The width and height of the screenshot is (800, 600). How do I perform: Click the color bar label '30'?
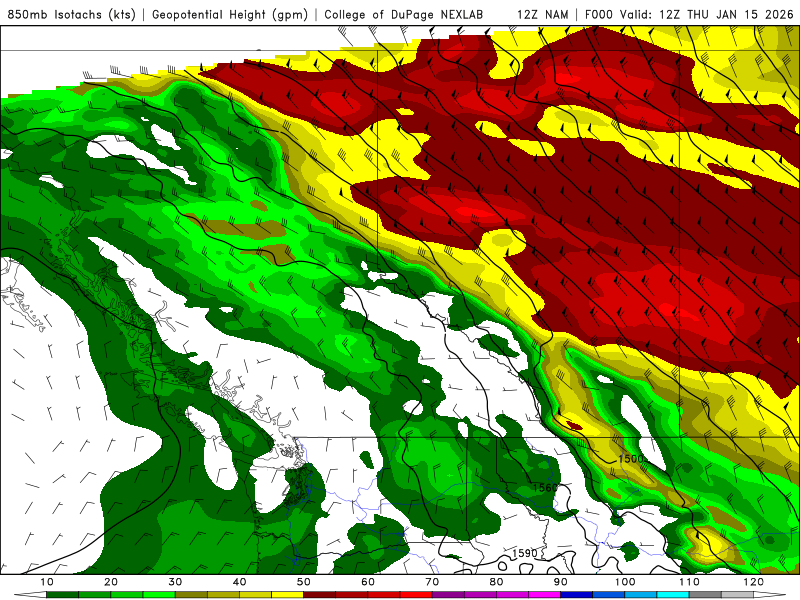pyautogui.click(x=175, y=582)
